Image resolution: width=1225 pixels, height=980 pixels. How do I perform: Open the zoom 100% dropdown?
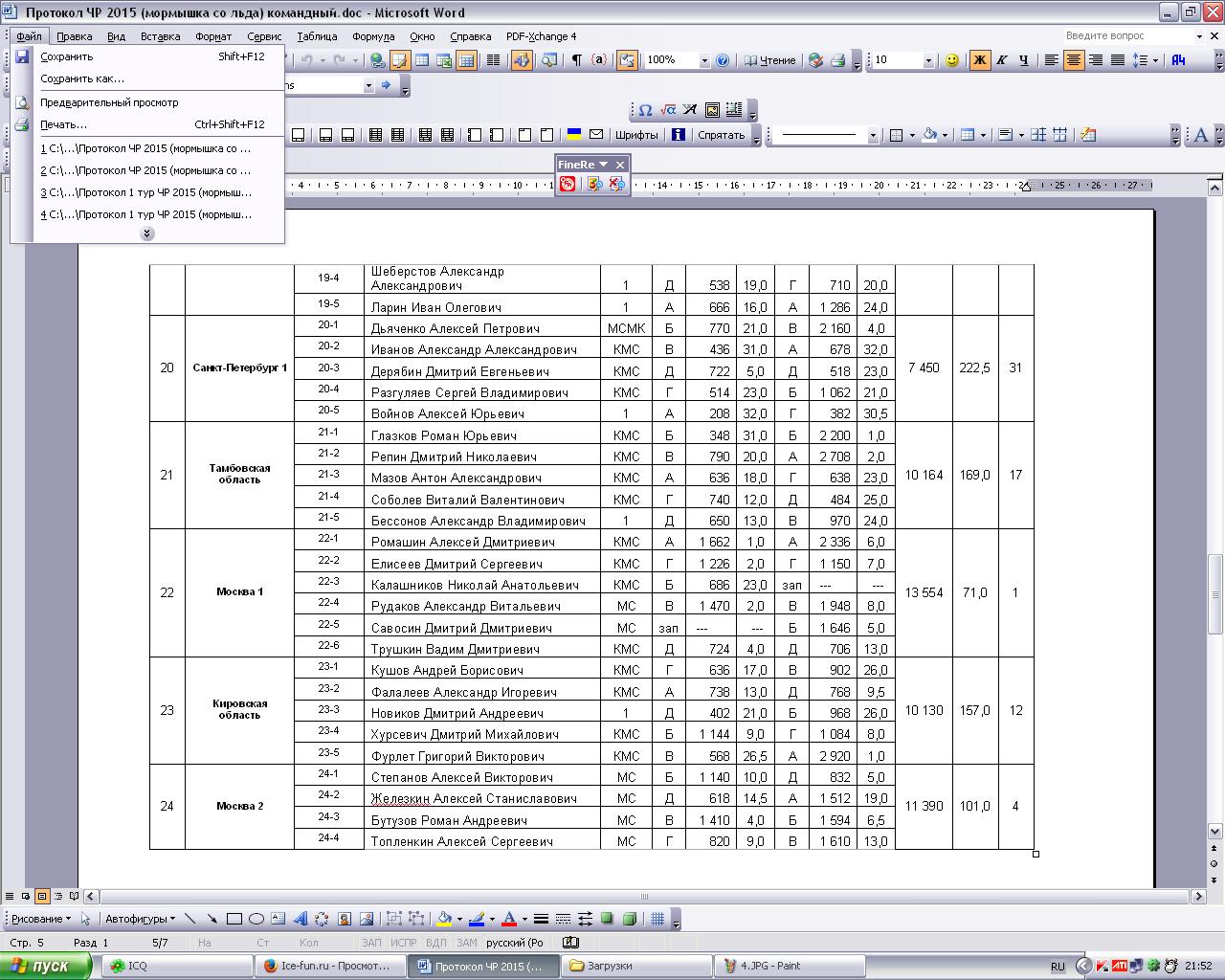click(704, 60)
